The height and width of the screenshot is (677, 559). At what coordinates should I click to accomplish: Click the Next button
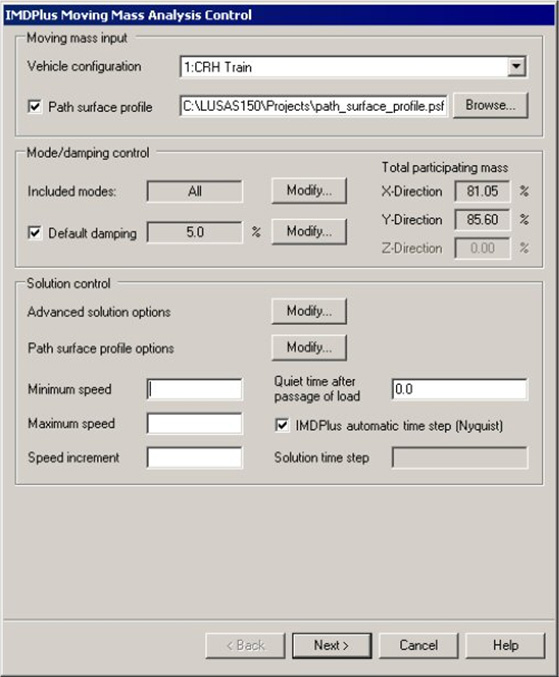click(x=332, y=645)
